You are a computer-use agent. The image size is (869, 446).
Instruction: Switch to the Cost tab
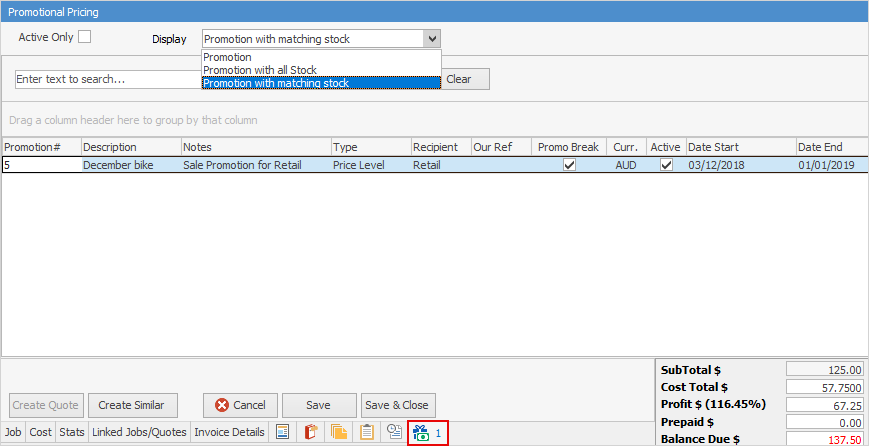click(40, 432)
